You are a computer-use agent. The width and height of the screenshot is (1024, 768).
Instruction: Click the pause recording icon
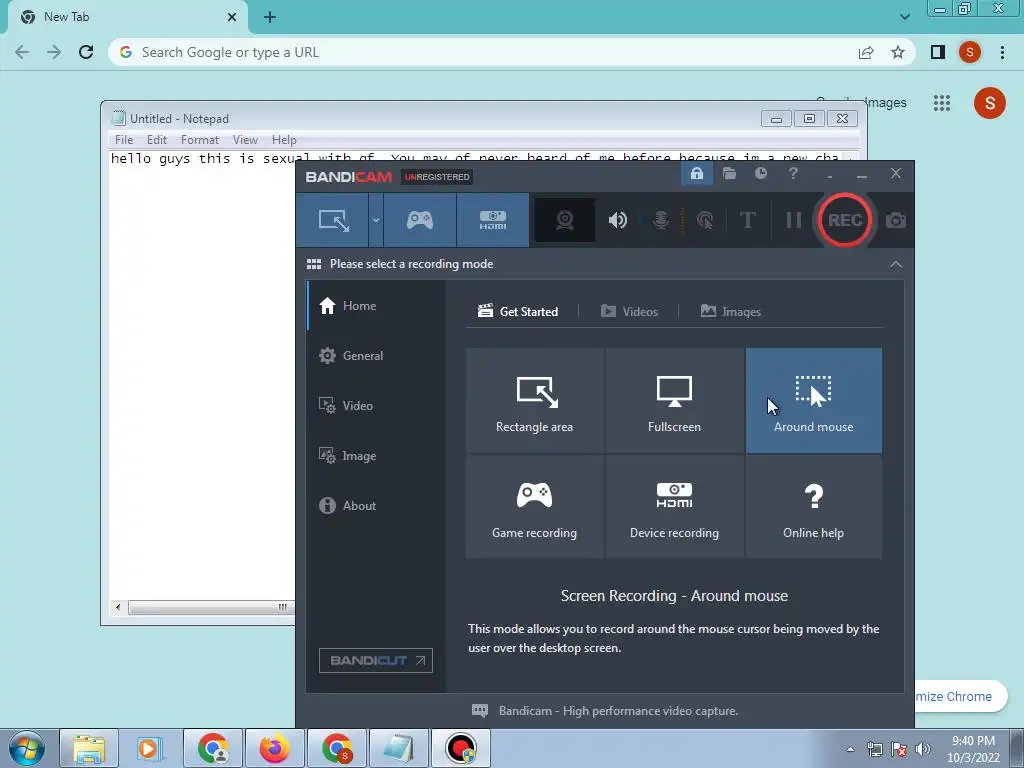tap(793, 220)
